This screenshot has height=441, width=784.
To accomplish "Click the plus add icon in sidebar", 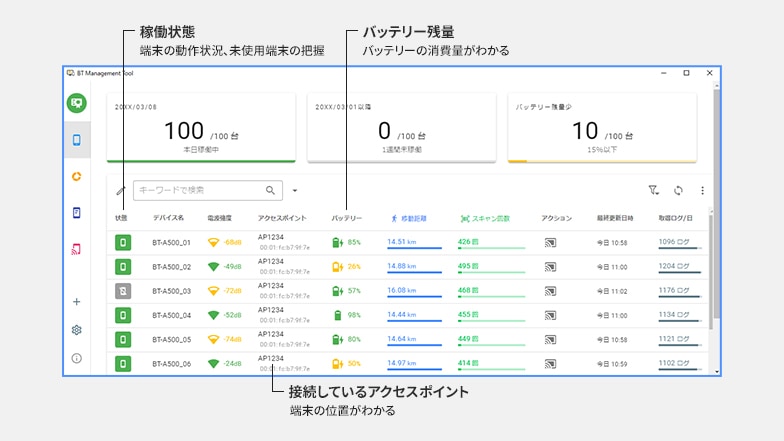I will 77,301.
